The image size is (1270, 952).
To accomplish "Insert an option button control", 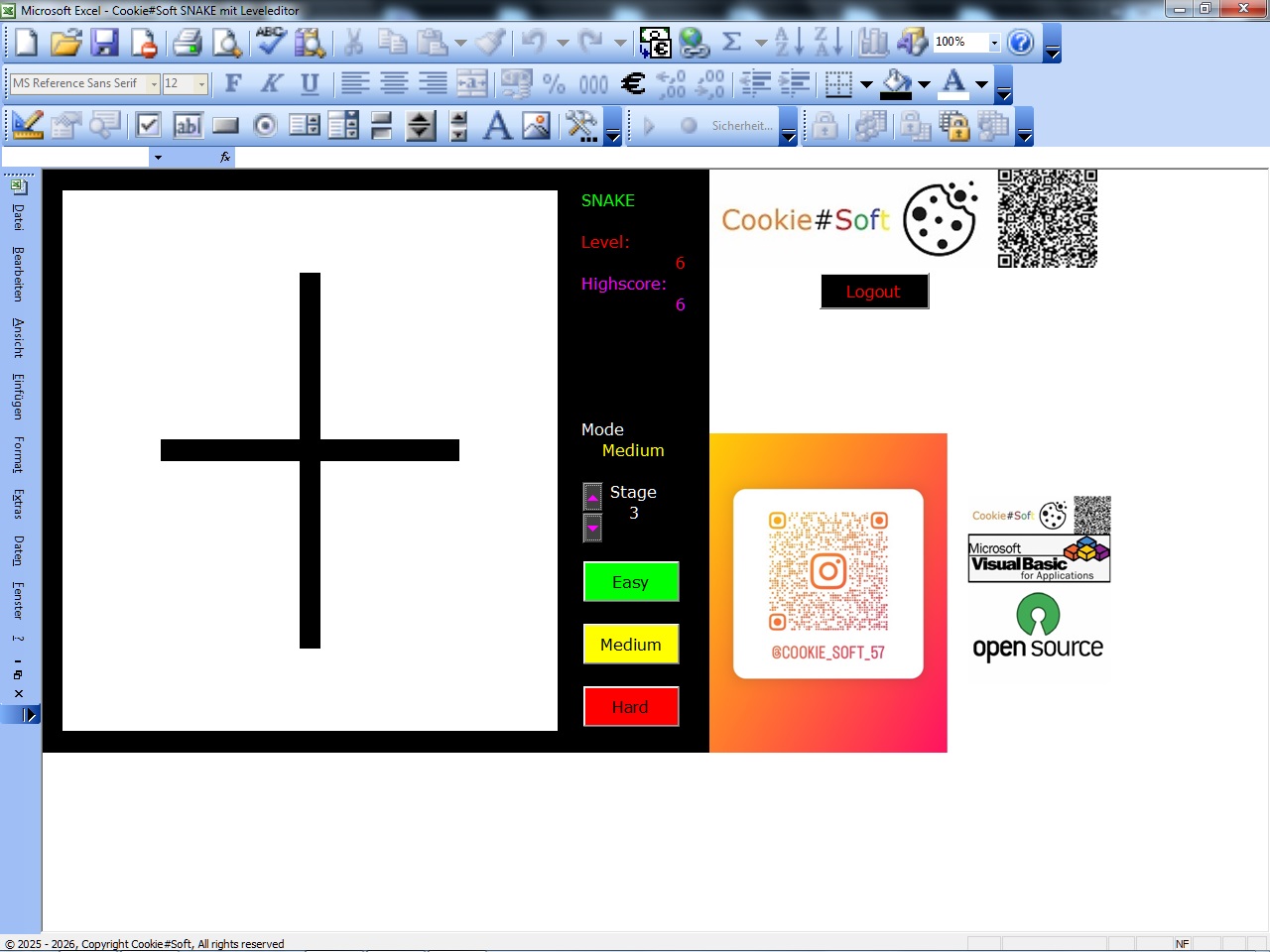I will click(265, 126).
